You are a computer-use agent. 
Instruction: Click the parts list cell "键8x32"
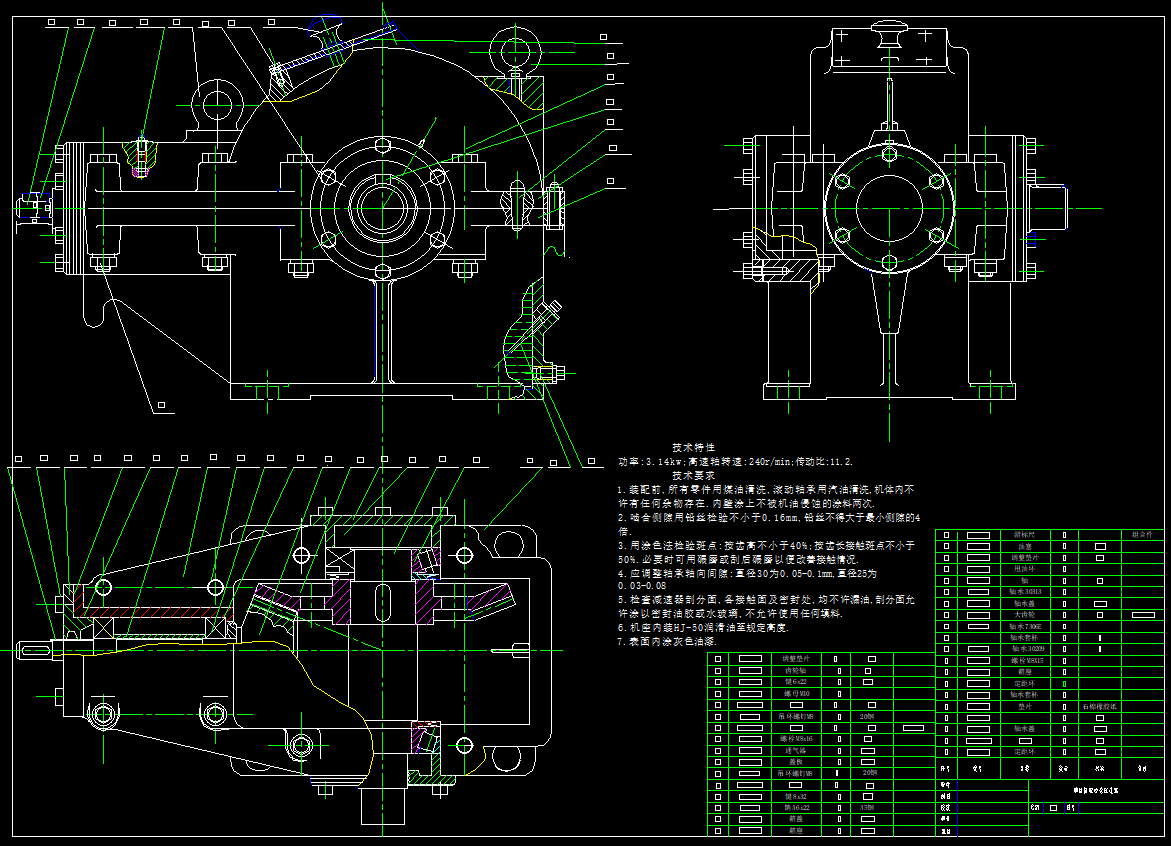coord(795,796)
